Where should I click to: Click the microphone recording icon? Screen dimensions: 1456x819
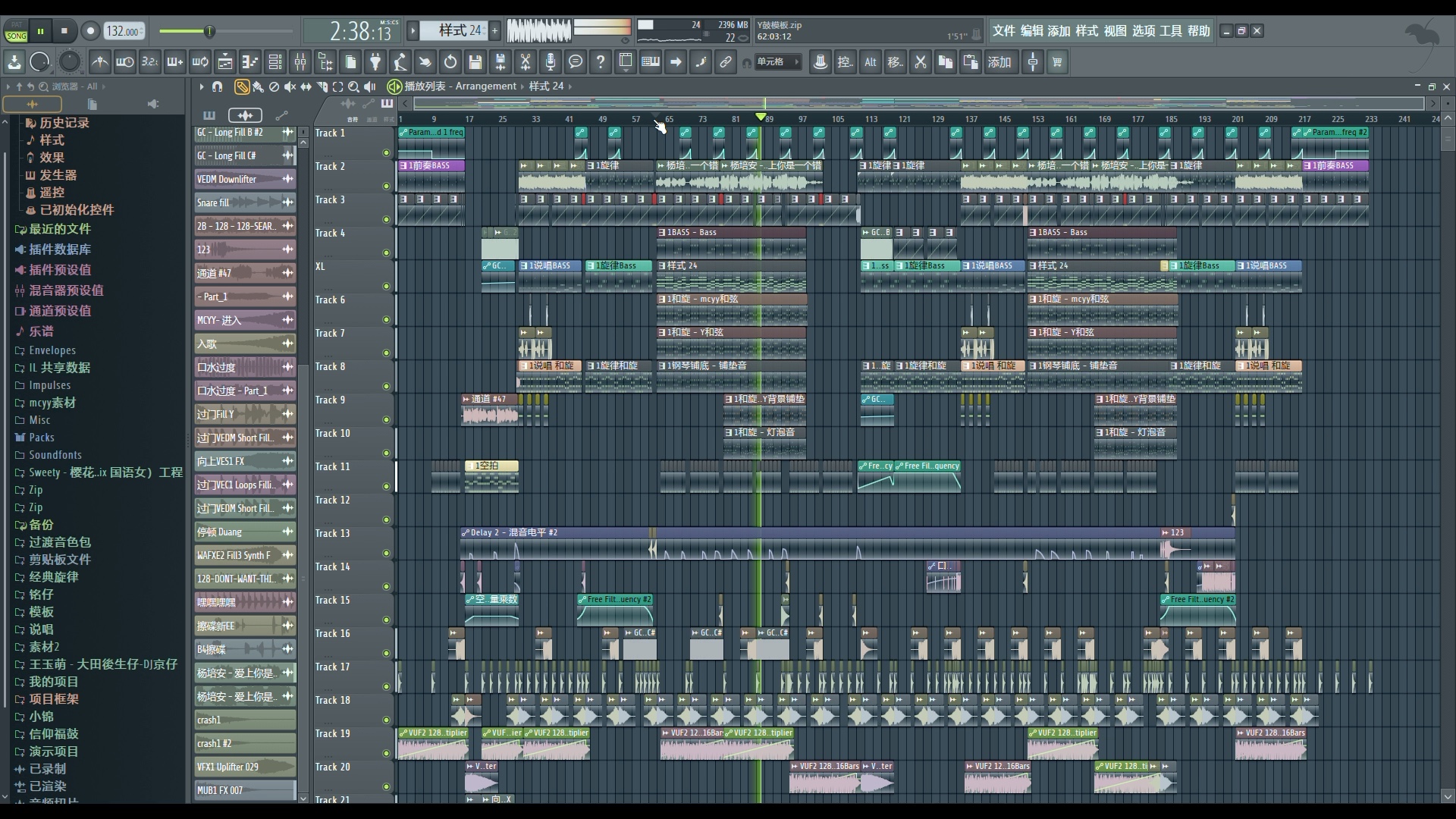click(x=551, y=62)
